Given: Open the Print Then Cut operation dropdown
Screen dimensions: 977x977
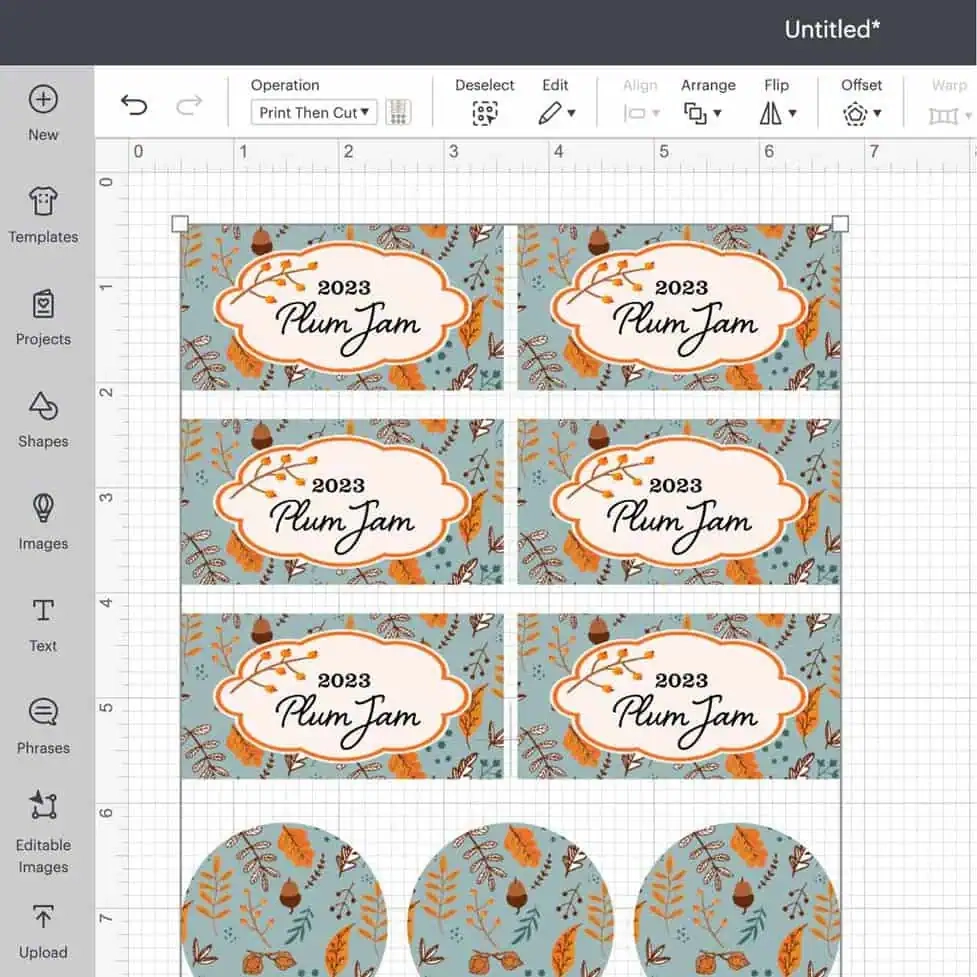Looking at the screenshot, I should coord(313,113).
